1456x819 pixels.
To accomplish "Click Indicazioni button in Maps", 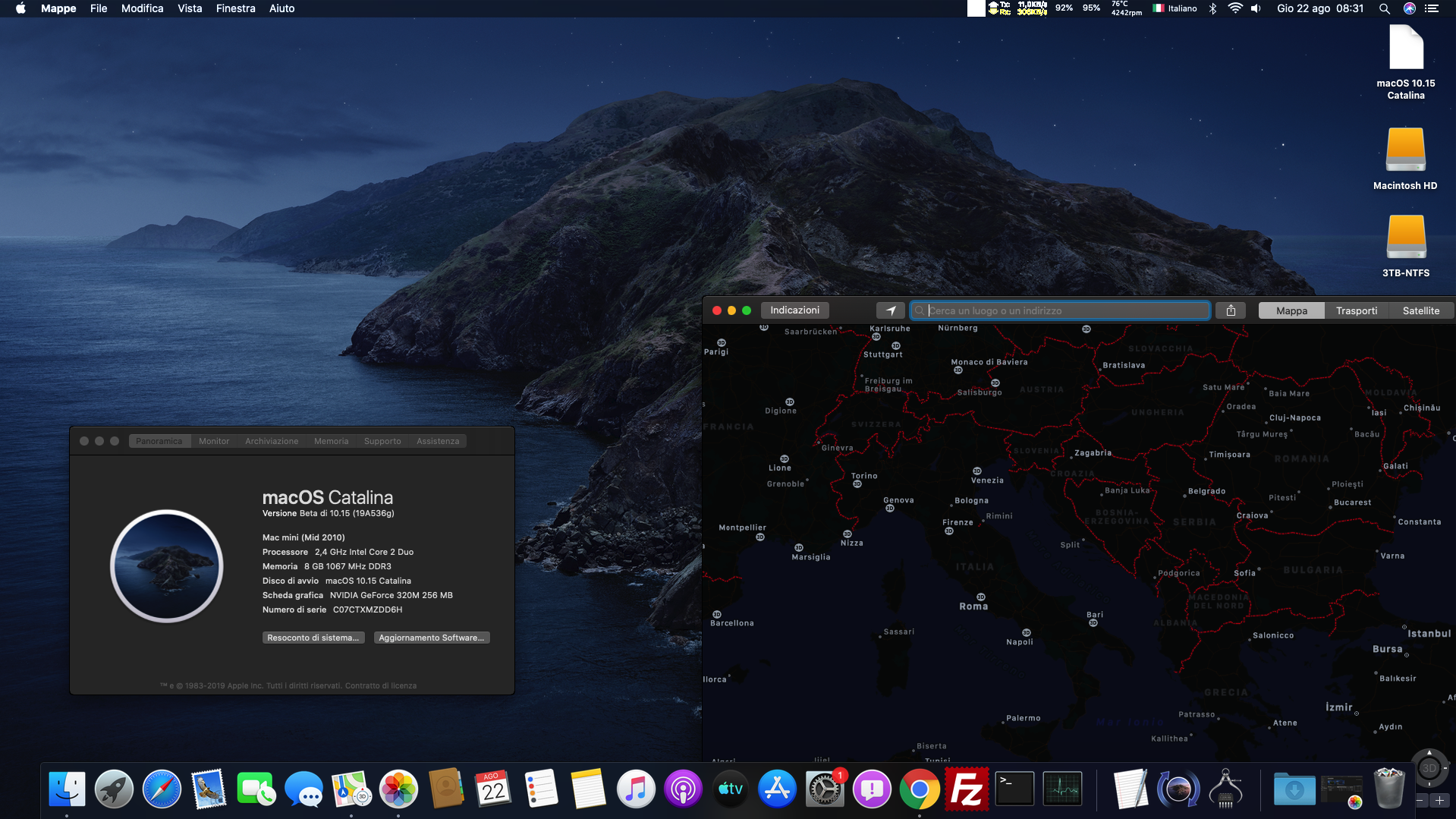I will point(795,310).
